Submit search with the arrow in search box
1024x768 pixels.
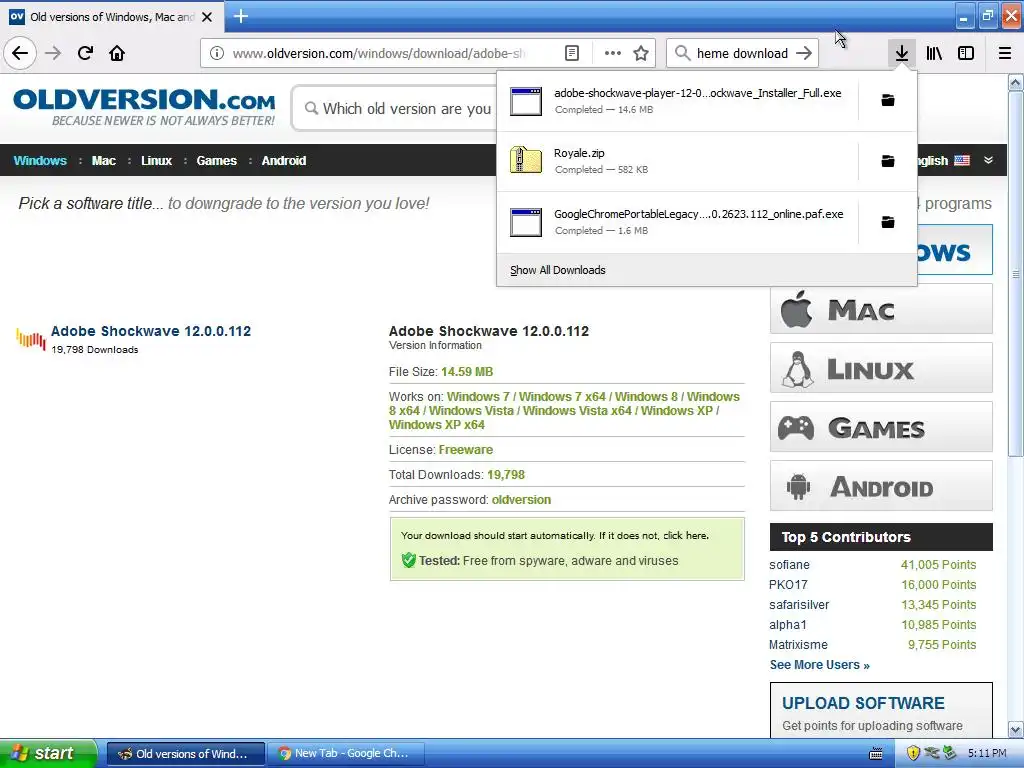point(804,53)
